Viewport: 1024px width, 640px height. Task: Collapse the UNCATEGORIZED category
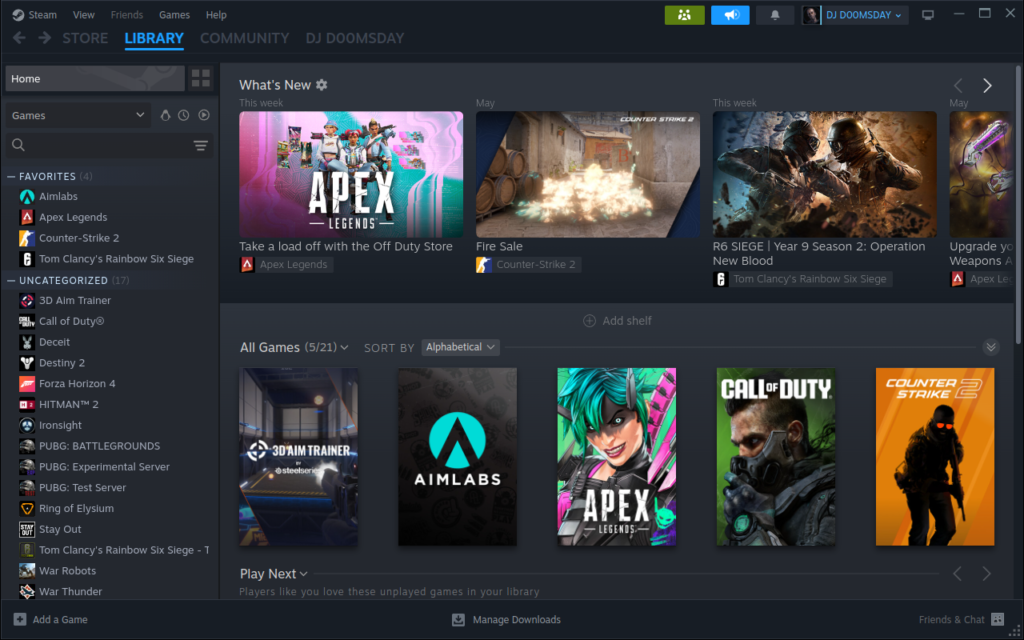pyautogui.click(x=10, y=280)
